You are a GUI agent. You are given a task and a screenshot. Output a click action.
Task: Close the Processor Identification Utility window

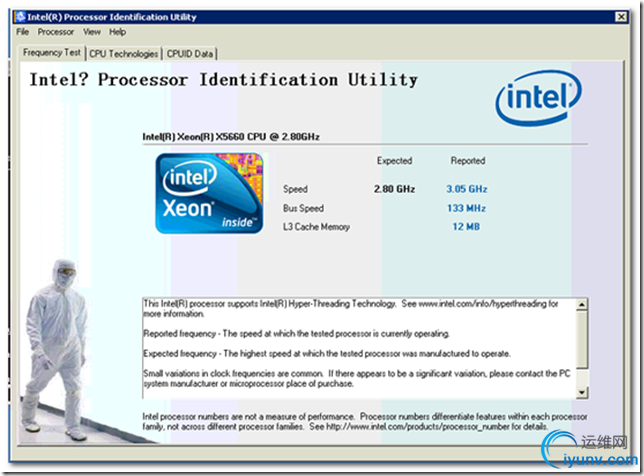tap(621, 17)
